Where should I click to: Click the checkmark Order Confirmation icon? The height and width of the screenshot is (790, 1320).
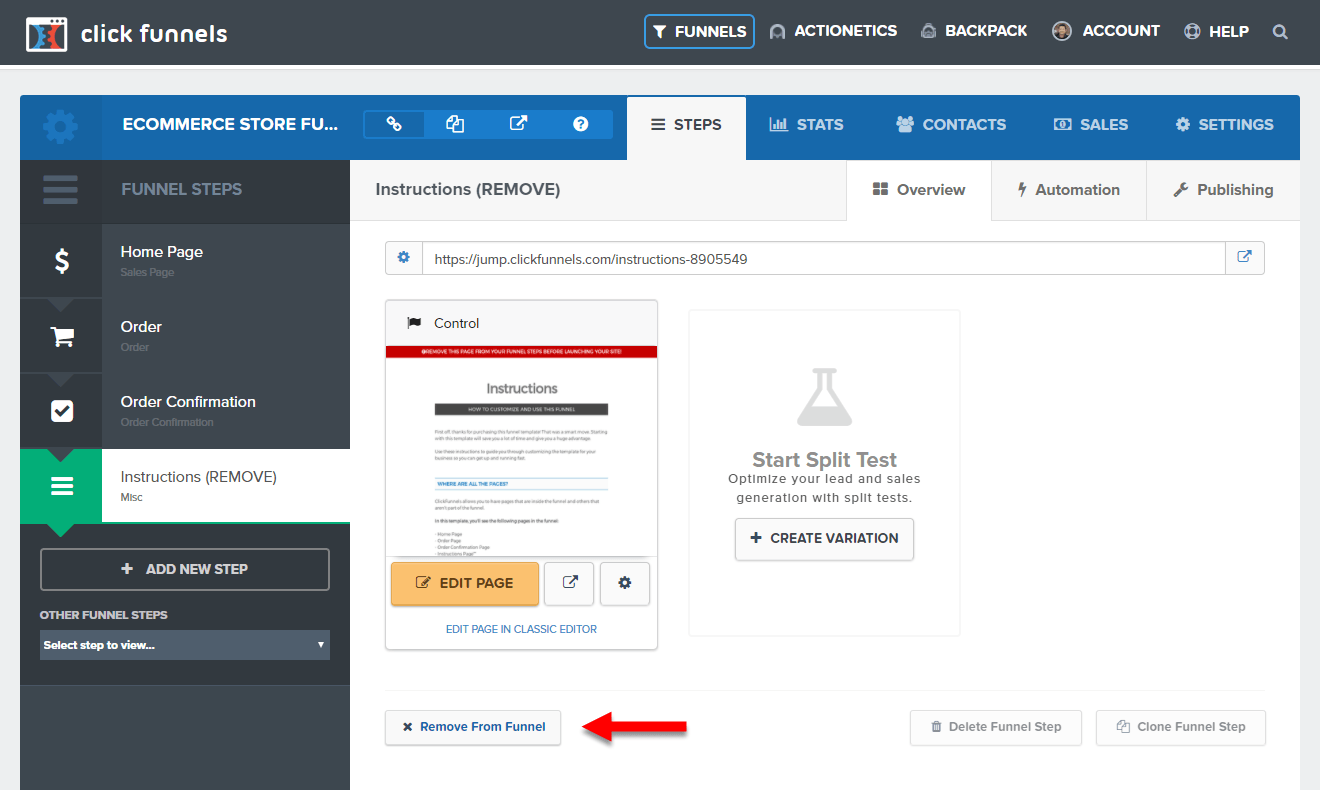point(61,411)
